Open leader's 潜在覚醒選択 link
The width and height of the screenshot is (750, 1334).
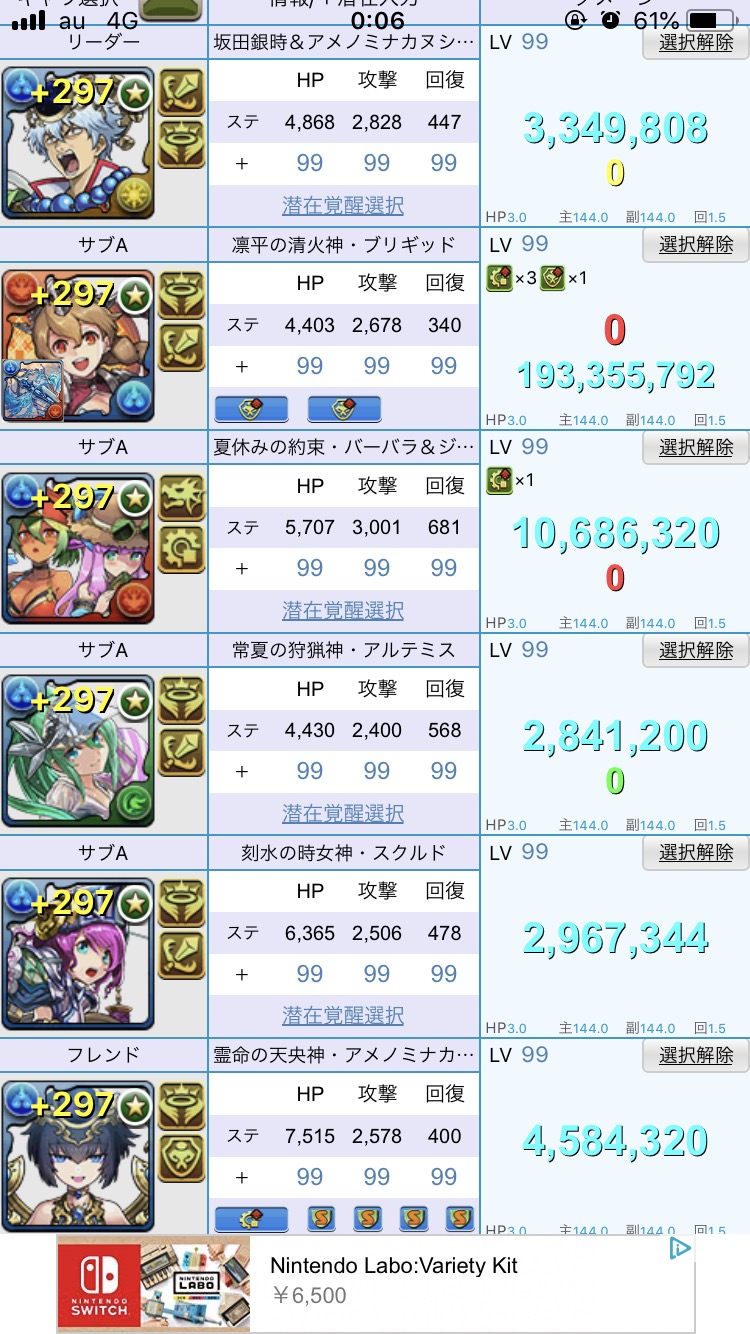tap(343, 205)
